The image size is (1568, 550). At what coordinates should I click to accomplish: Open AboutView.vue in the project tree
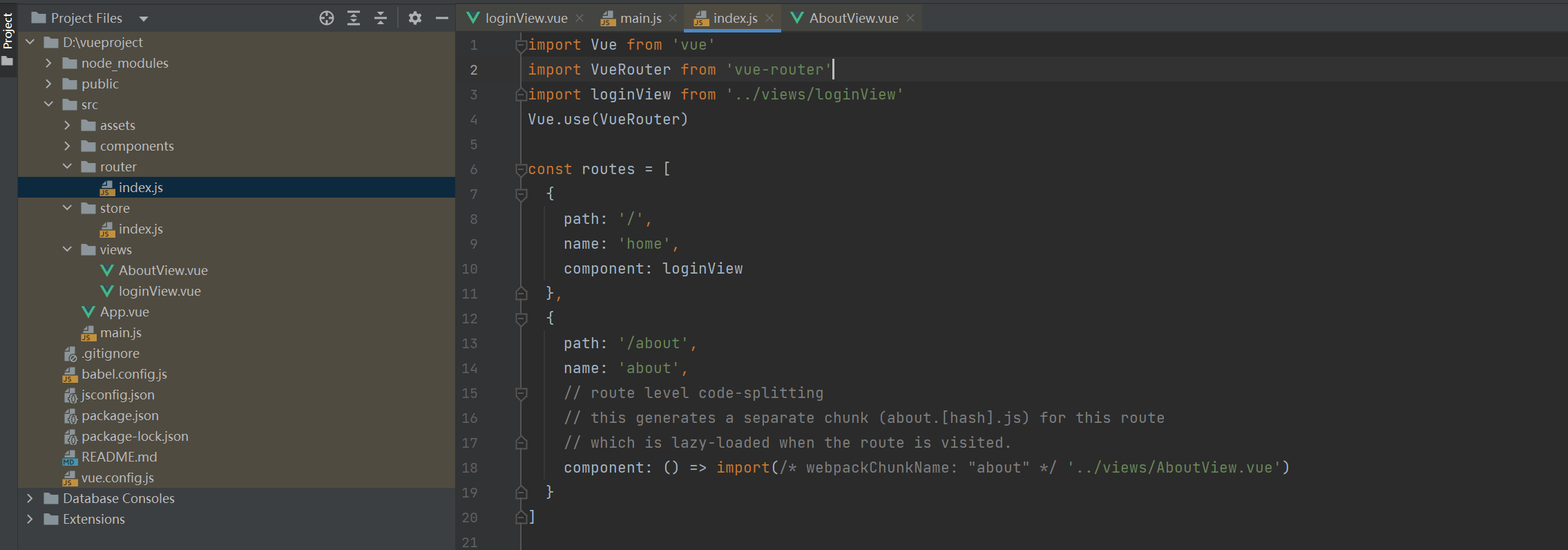tap(236, 270)
